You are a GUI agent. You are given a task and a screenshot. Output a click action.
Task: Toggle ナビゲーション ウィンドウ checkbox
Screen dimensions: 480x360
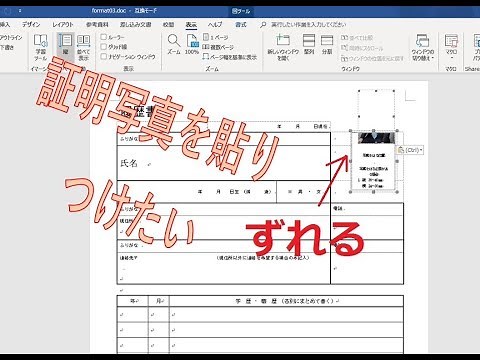[104, 56]
